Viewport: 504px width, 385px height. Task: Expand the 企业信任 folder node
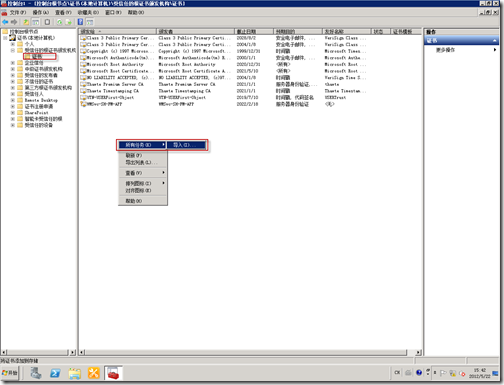click(13, 63)
